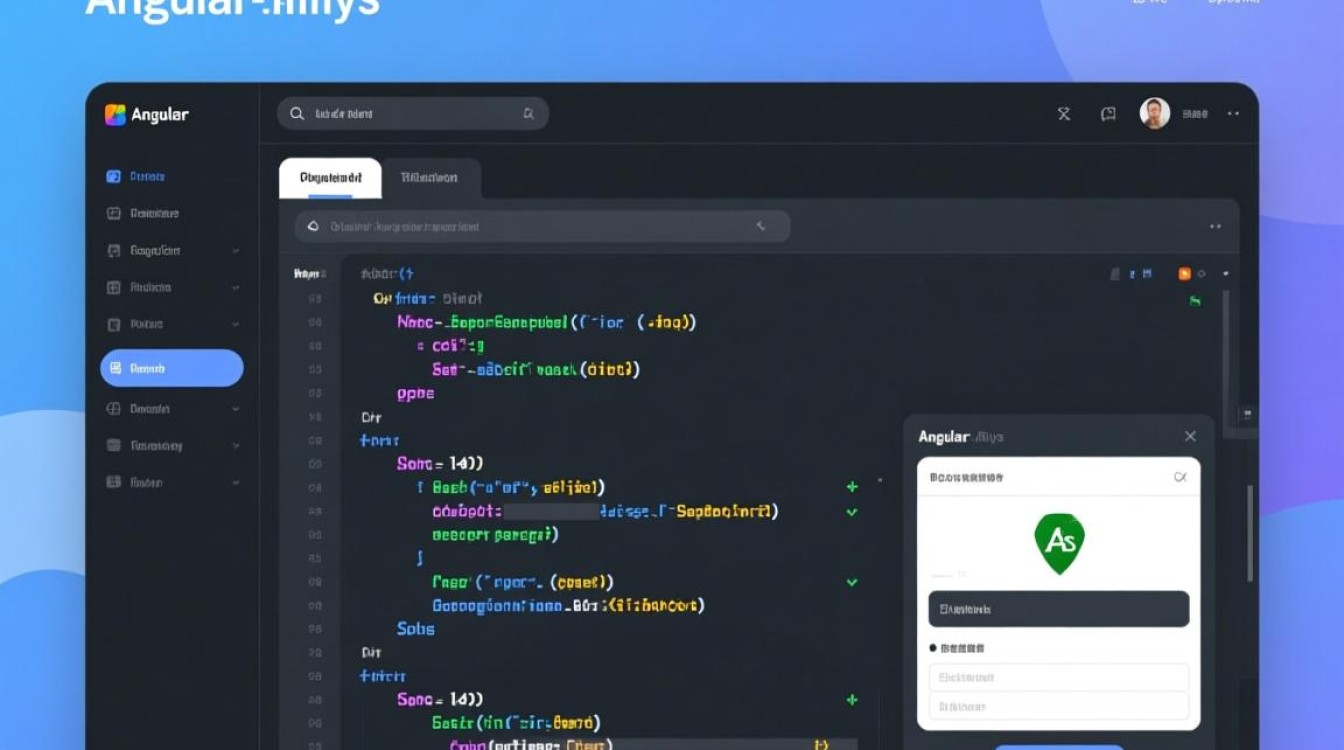Click the search magnifier icon in the top search bar
This screenshot has height=750, width=1344.
click(295, 113)
